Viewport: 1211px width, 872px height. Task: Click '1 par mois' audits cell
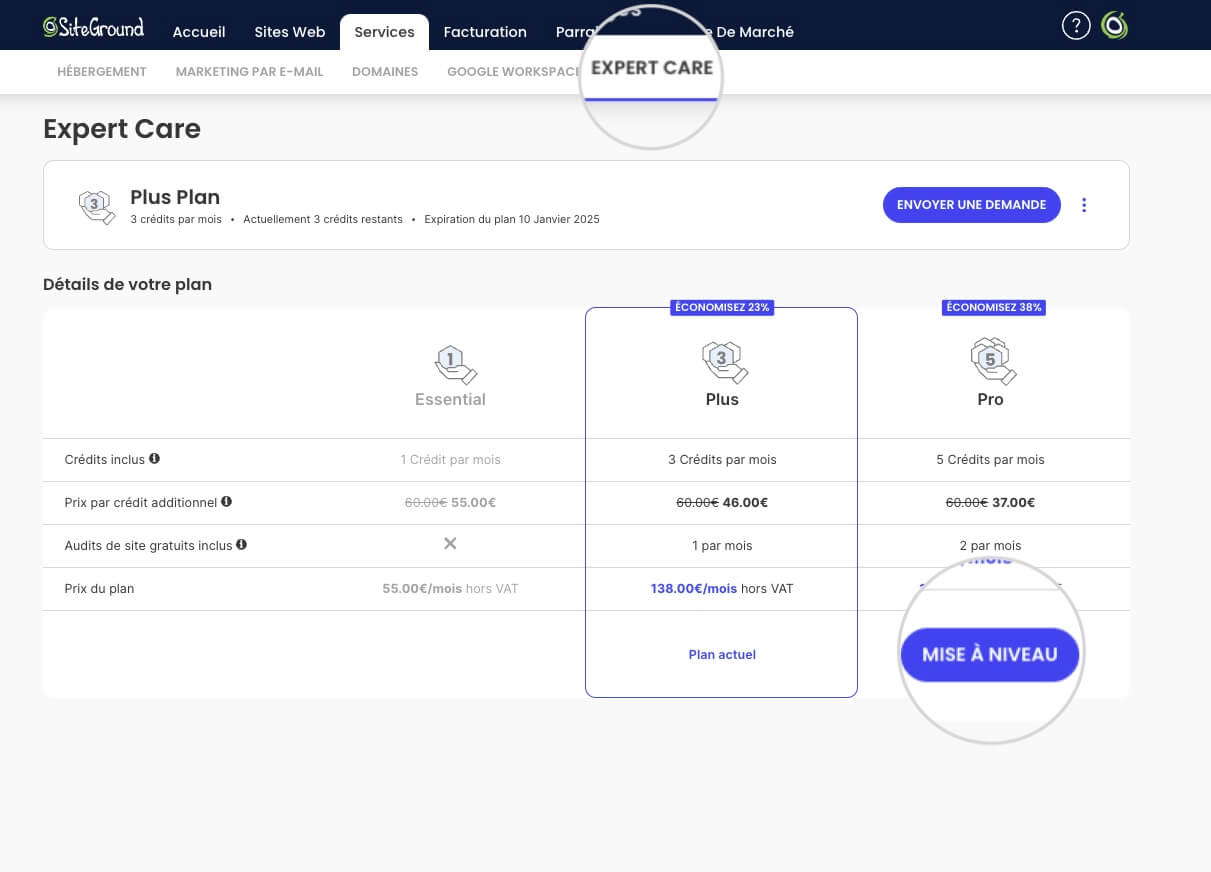click(x=722, y=546)
